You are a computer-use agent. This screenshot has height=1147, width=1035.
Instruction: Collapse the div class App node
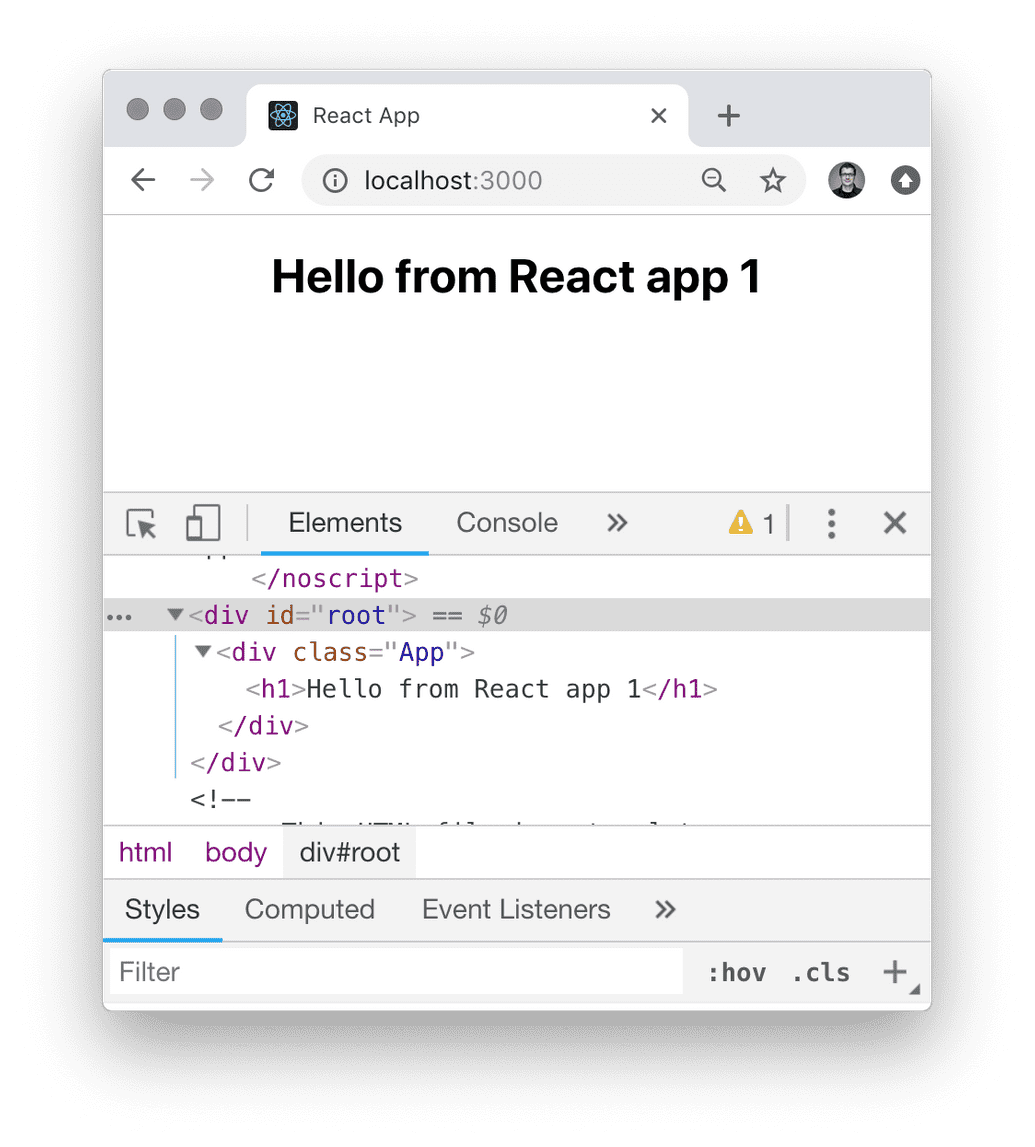coord(203,652)
